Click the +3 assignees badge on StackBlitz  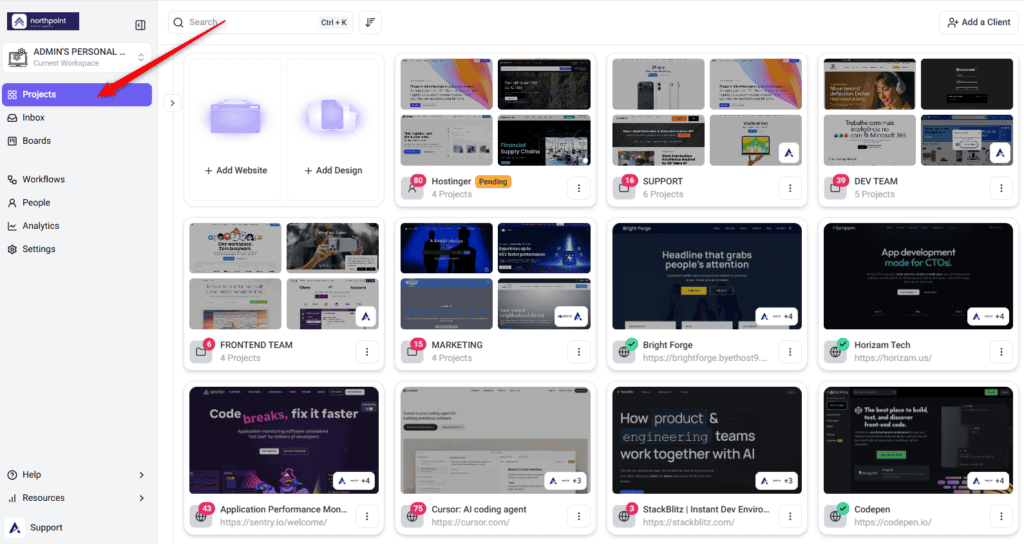point(776,481)
